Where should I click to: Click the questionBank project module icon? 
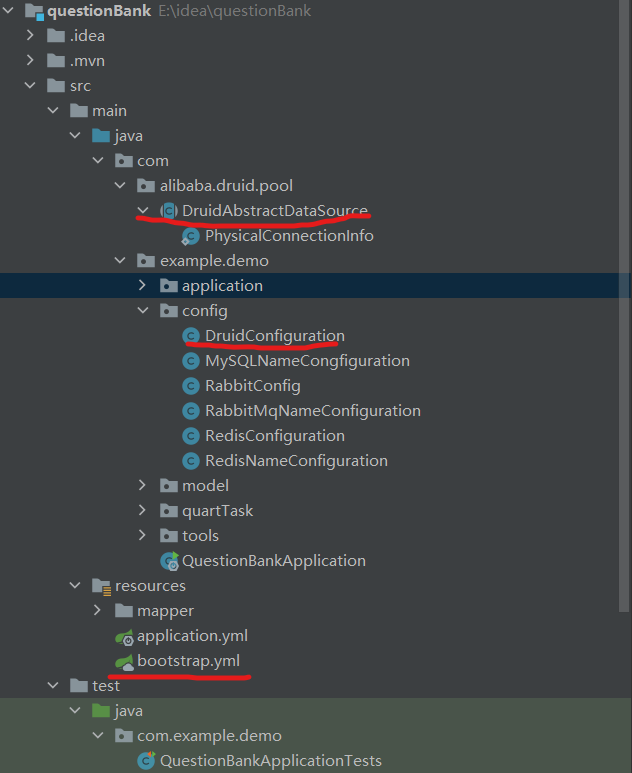[x=35, y=11]
